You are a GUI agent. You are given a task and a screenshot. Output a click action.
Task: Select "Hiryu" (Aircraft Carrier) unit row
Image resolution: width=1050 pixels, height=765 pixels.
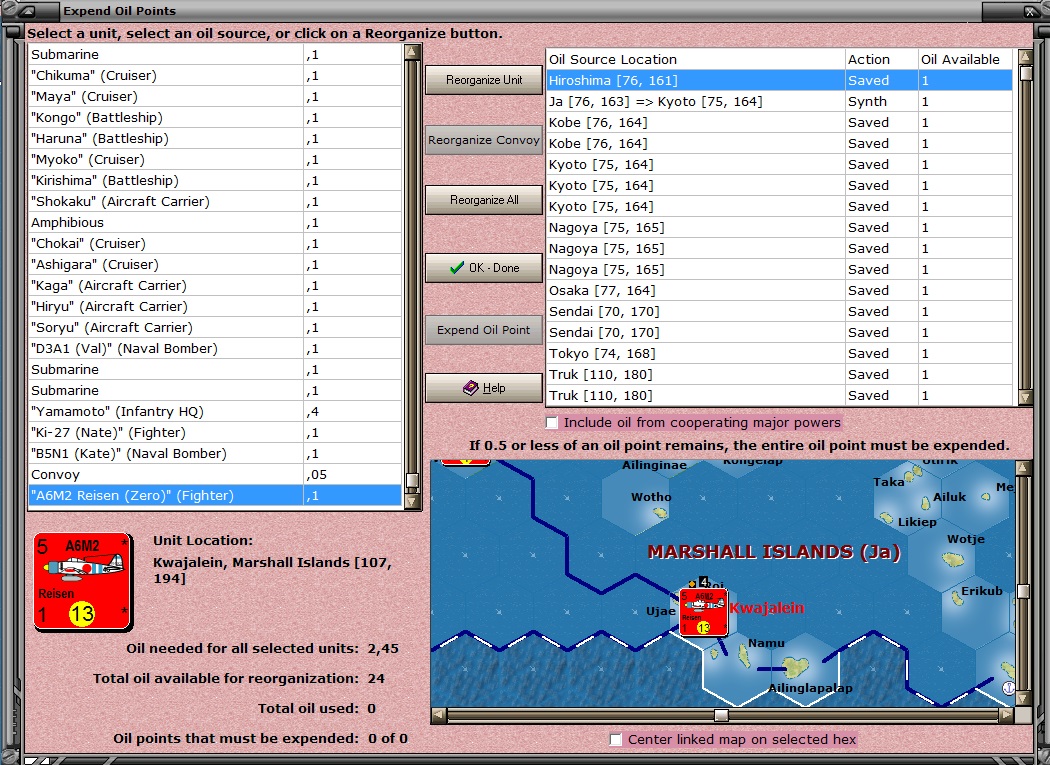tap(215, 306)
